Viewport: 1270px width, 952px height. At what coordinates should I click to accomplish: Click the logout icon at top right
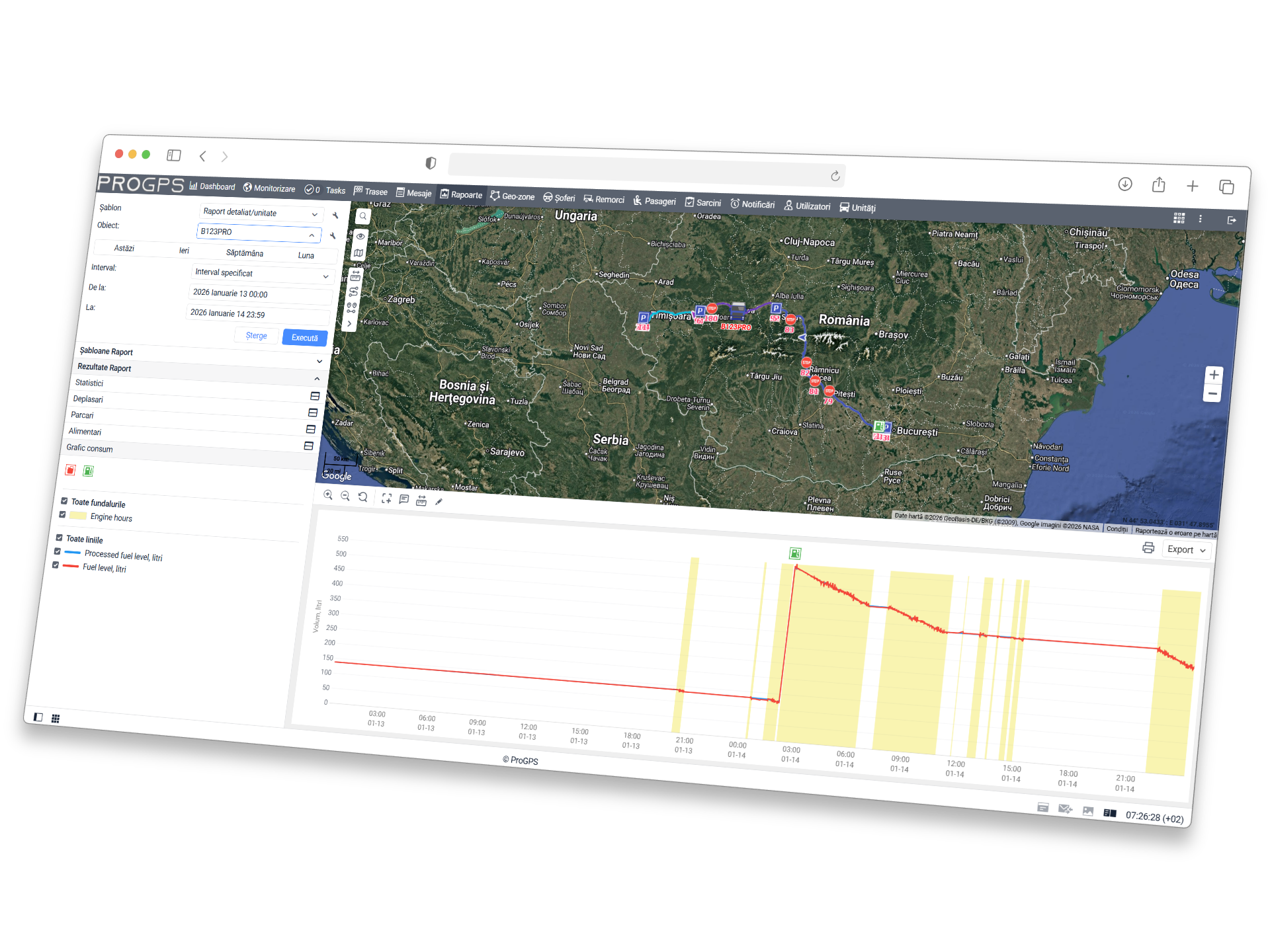point(1231,220)
